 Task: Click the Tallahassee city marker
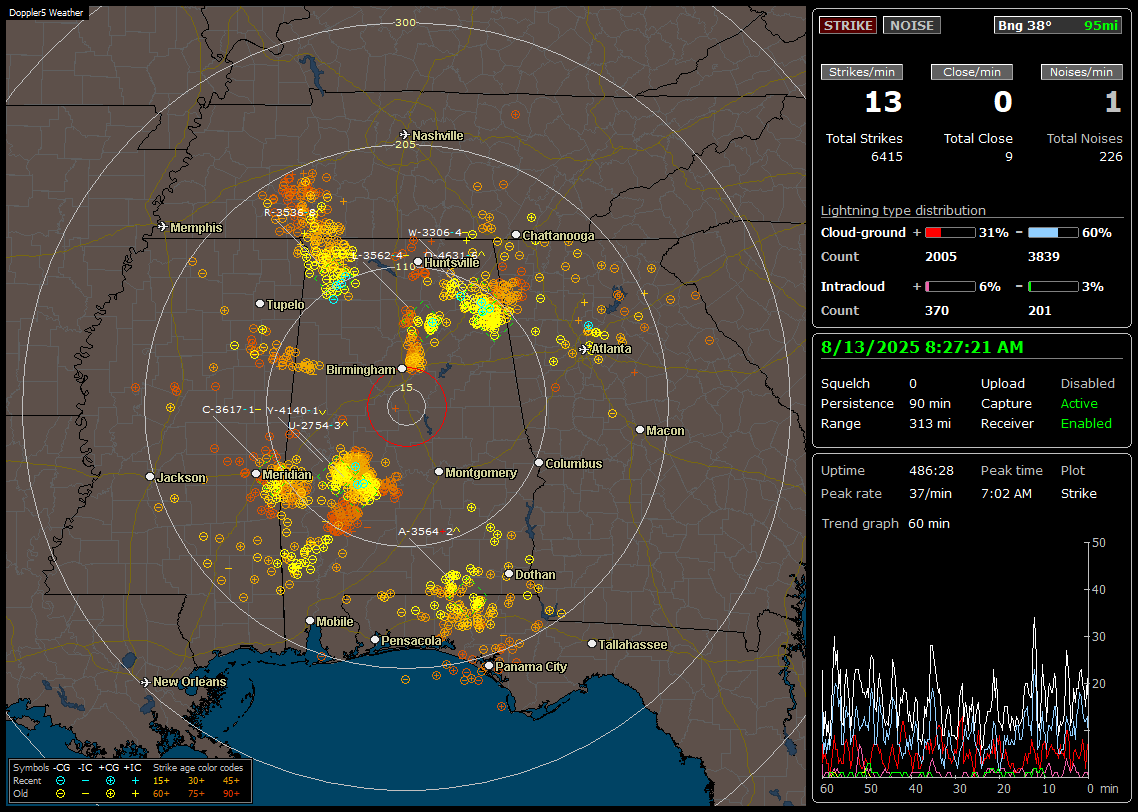(592, 644)
